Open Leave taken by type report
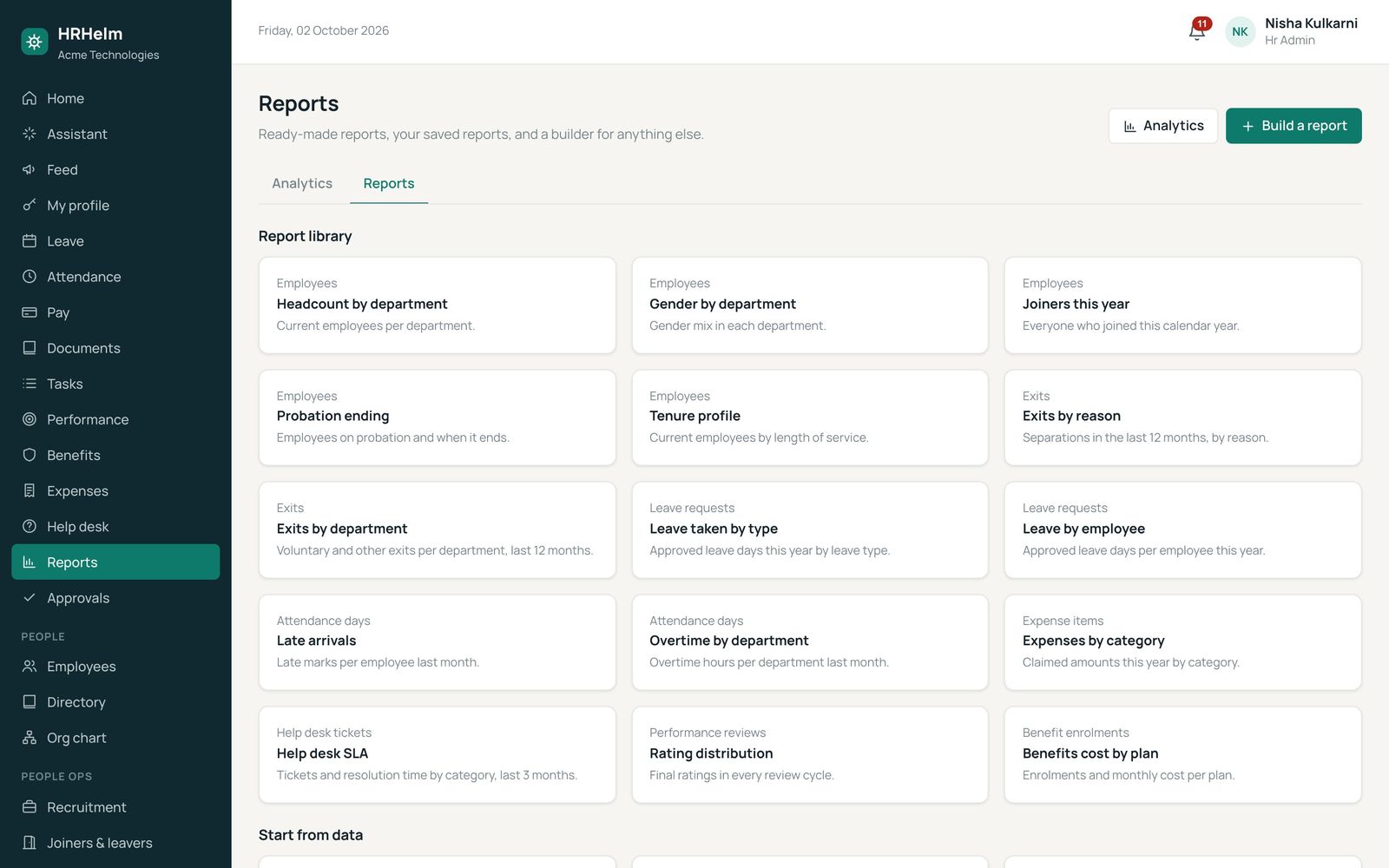 click(810, 529)
